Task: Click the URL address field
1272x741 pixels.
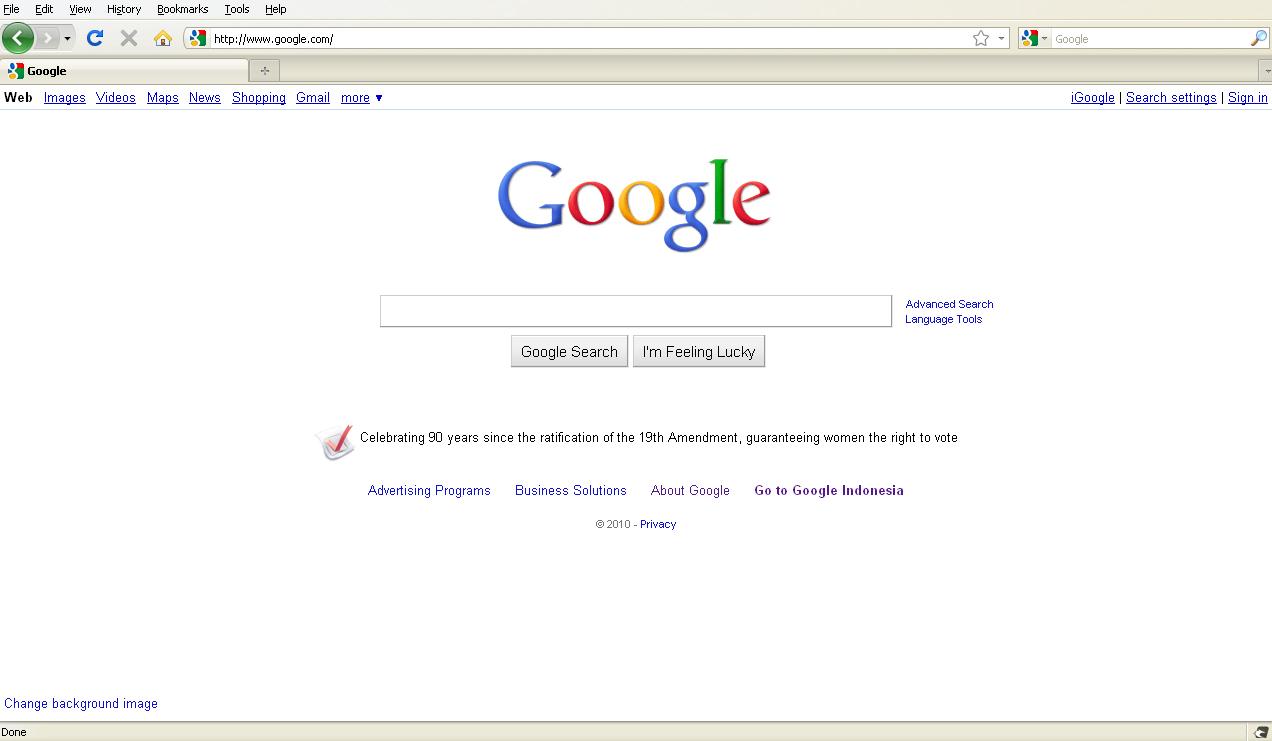Action: point(588,39)
